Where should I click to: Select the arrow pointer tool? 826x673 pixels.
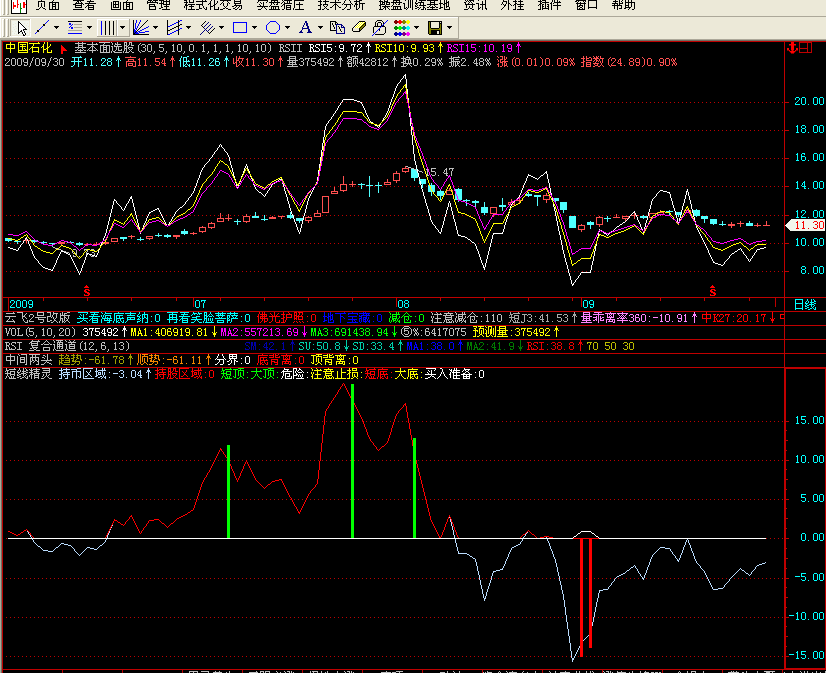(22, 28)
